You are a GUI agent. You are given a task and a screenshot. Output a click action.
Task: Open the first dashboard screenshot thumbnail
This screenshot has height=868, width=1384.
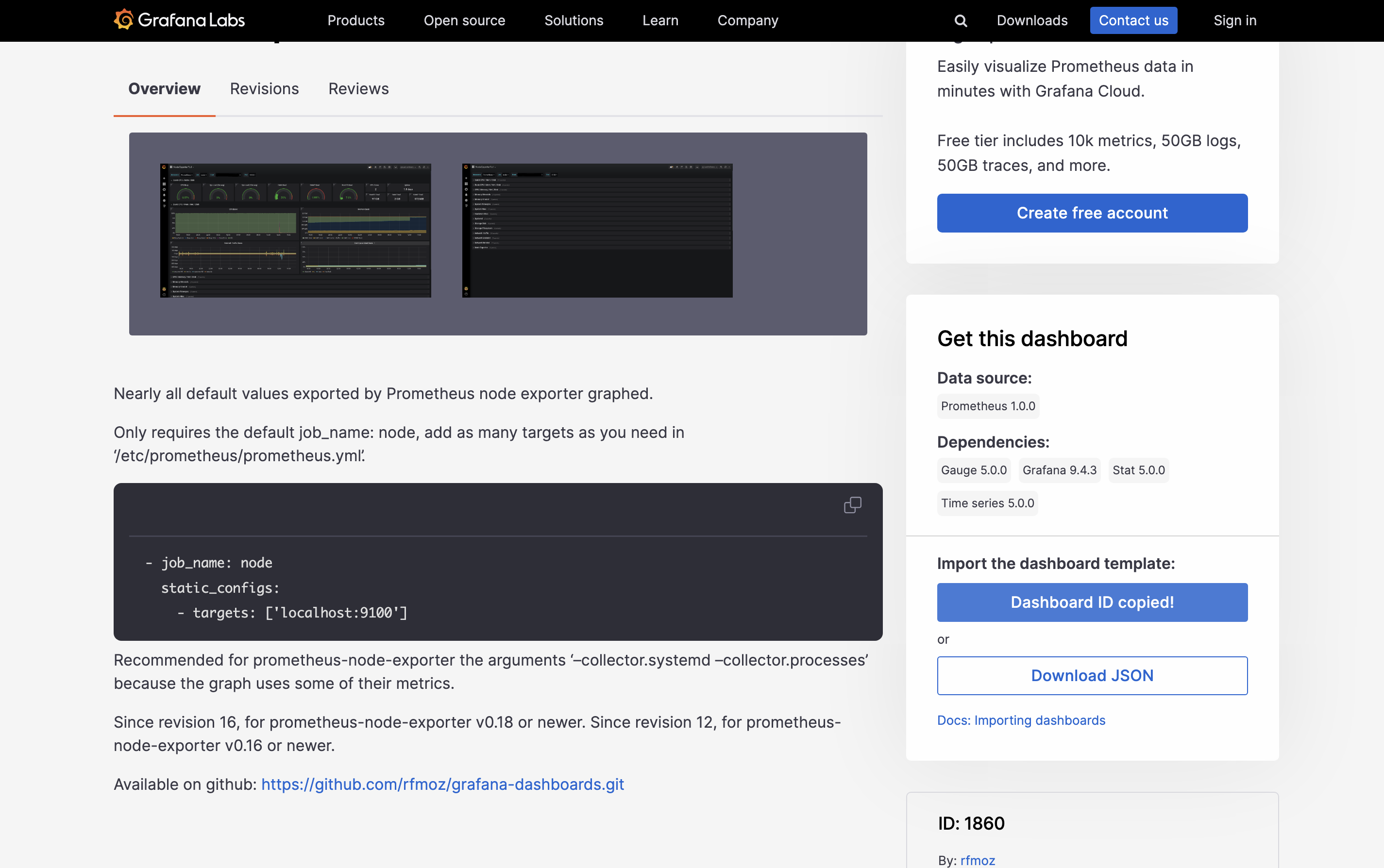click(x=295, y=231)
